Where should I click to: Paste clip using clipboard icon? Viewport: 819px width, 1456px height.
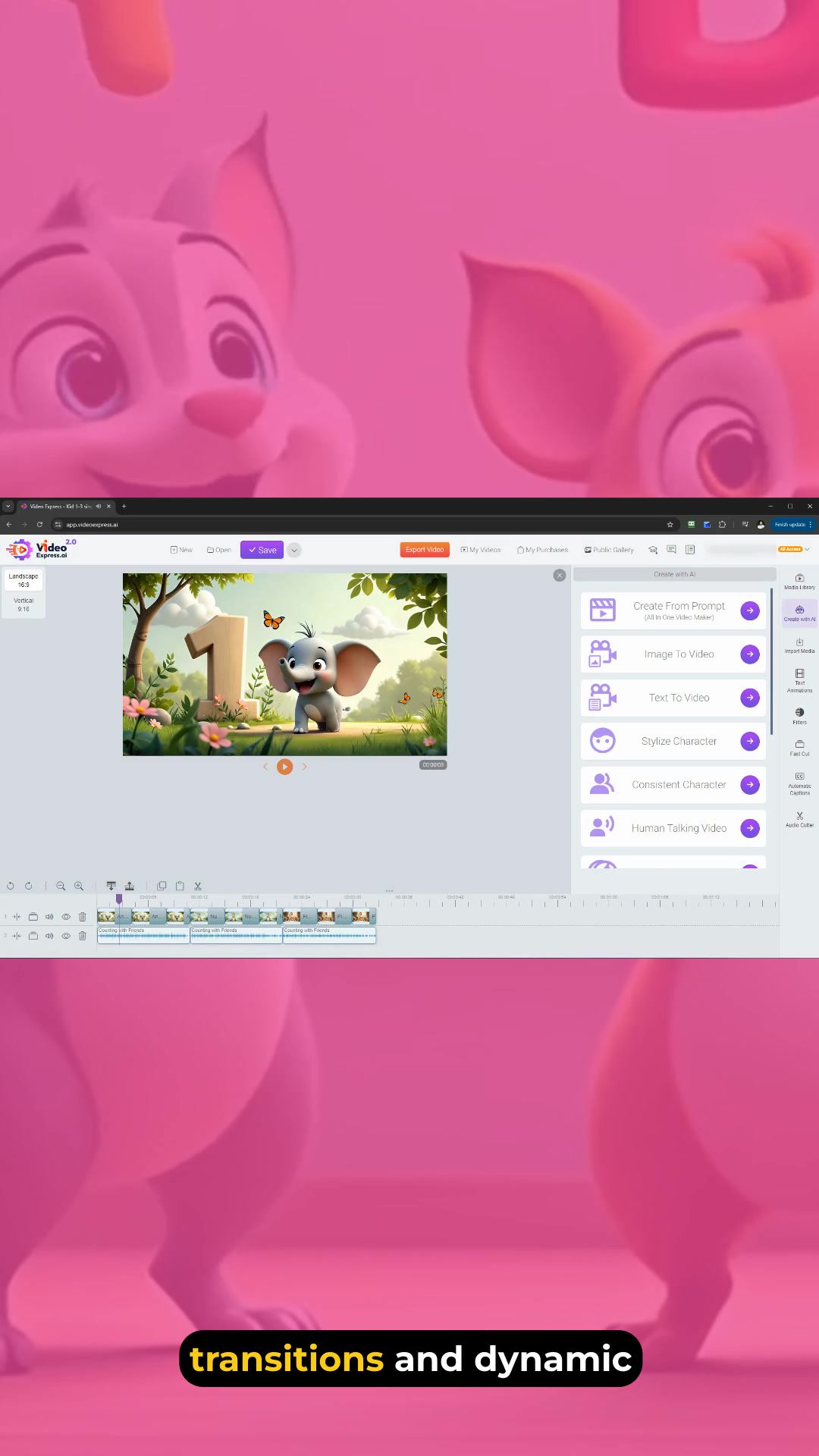click(x=180, y=886)
